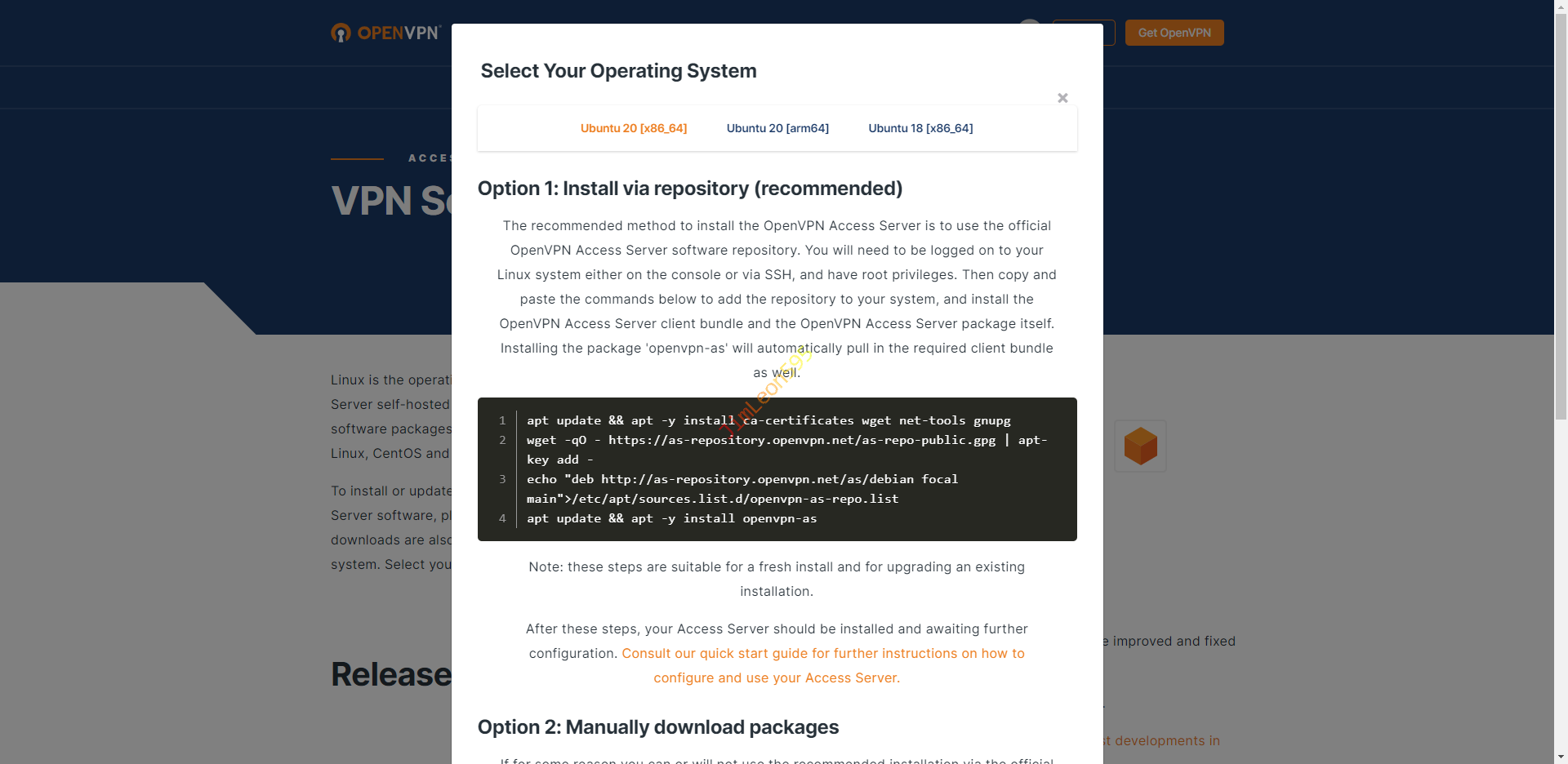Screen dimensions: 1568x764
Task: Click the scrollbar up arrow
Action: (1561, 7)
